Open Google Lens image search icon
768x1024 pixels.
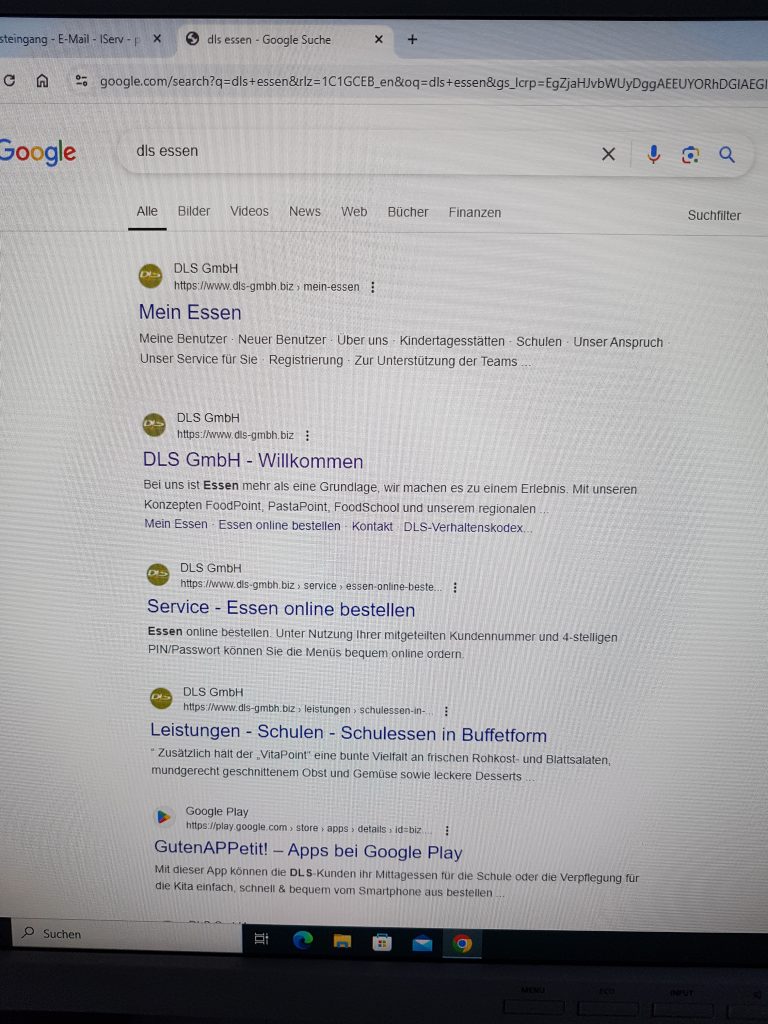[x=690, y=155]
